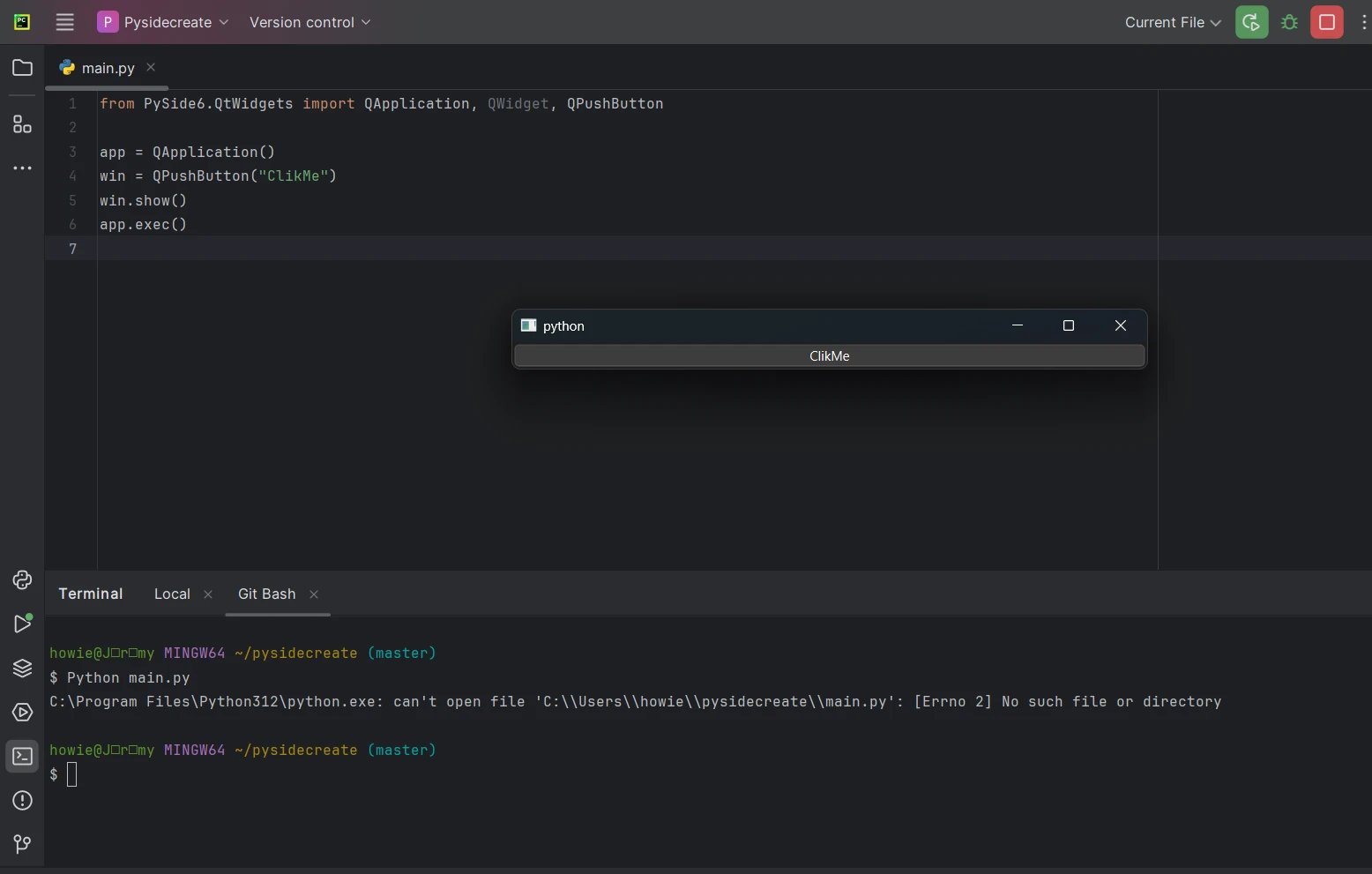Viewport: 1372px width, 874px height.
Task: Open the Structure tool window icon
Action: point(22,124)
